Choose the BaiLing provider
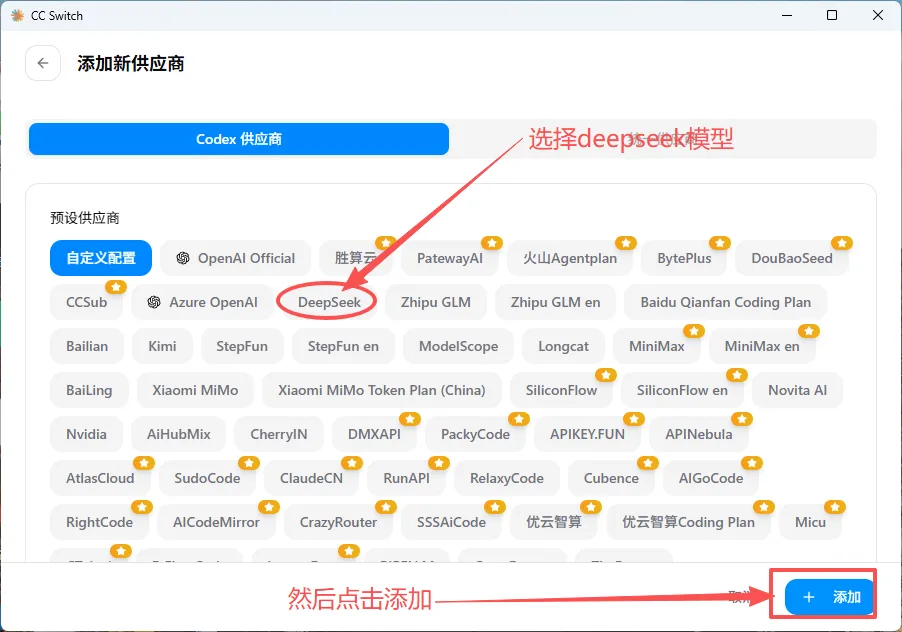 pyautogui.click(x=89, y=390)
